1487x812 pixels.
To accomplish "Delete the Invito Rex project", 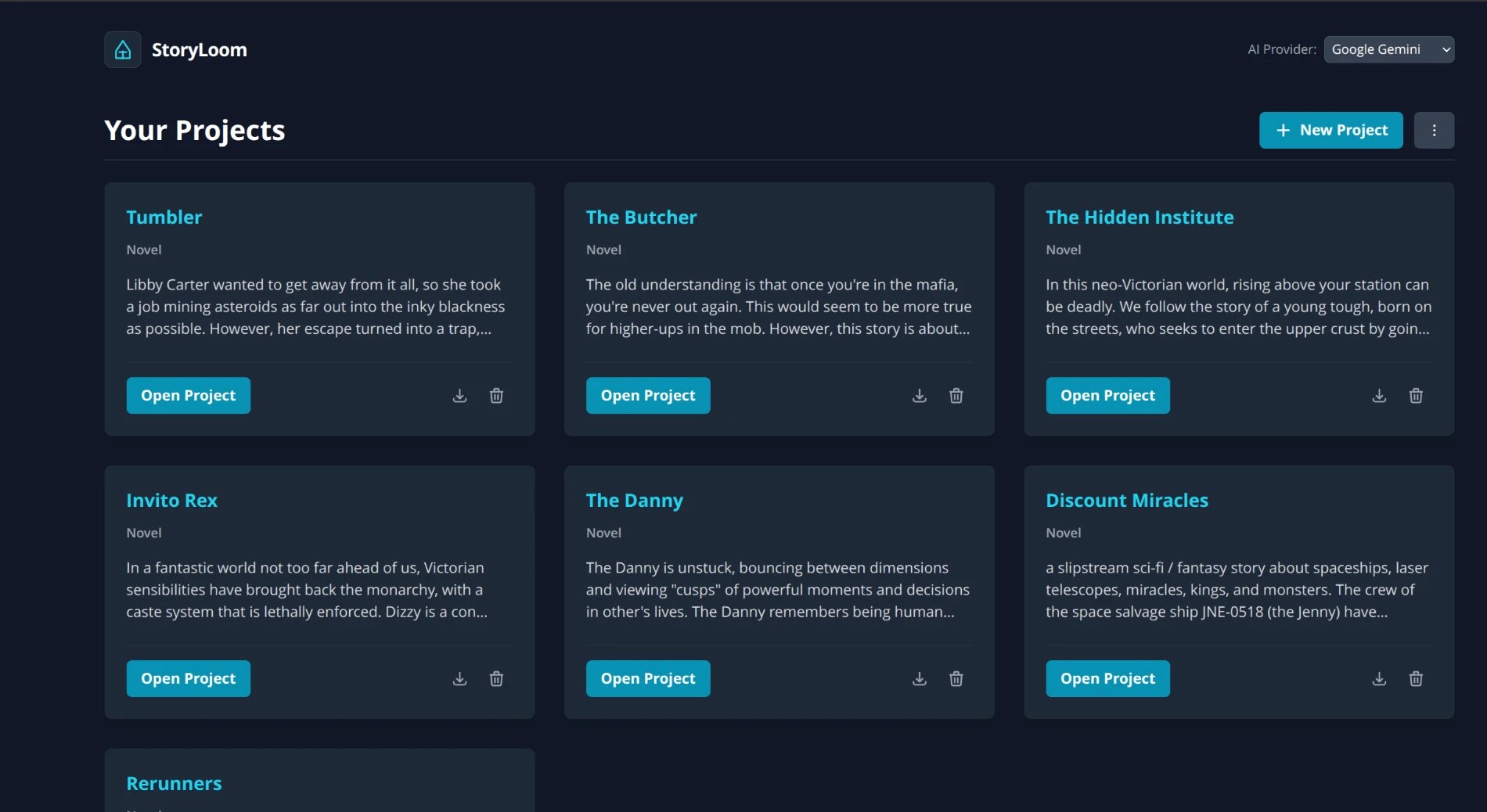I will pyautogui.click(x=496, y=679).
